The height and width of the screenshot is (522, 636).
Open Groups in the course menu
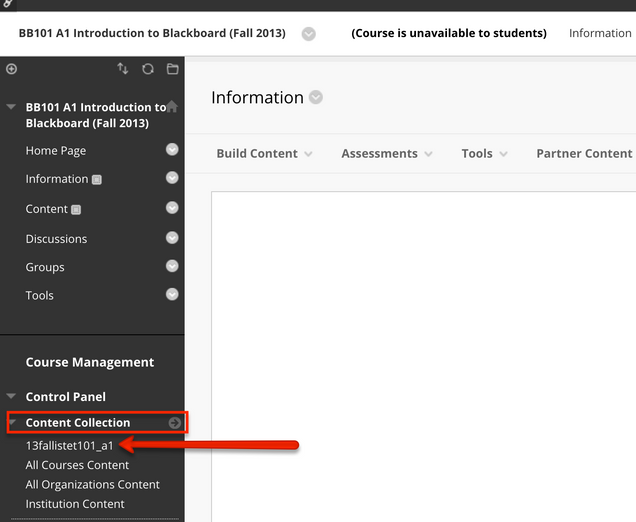tap(45, 267)
